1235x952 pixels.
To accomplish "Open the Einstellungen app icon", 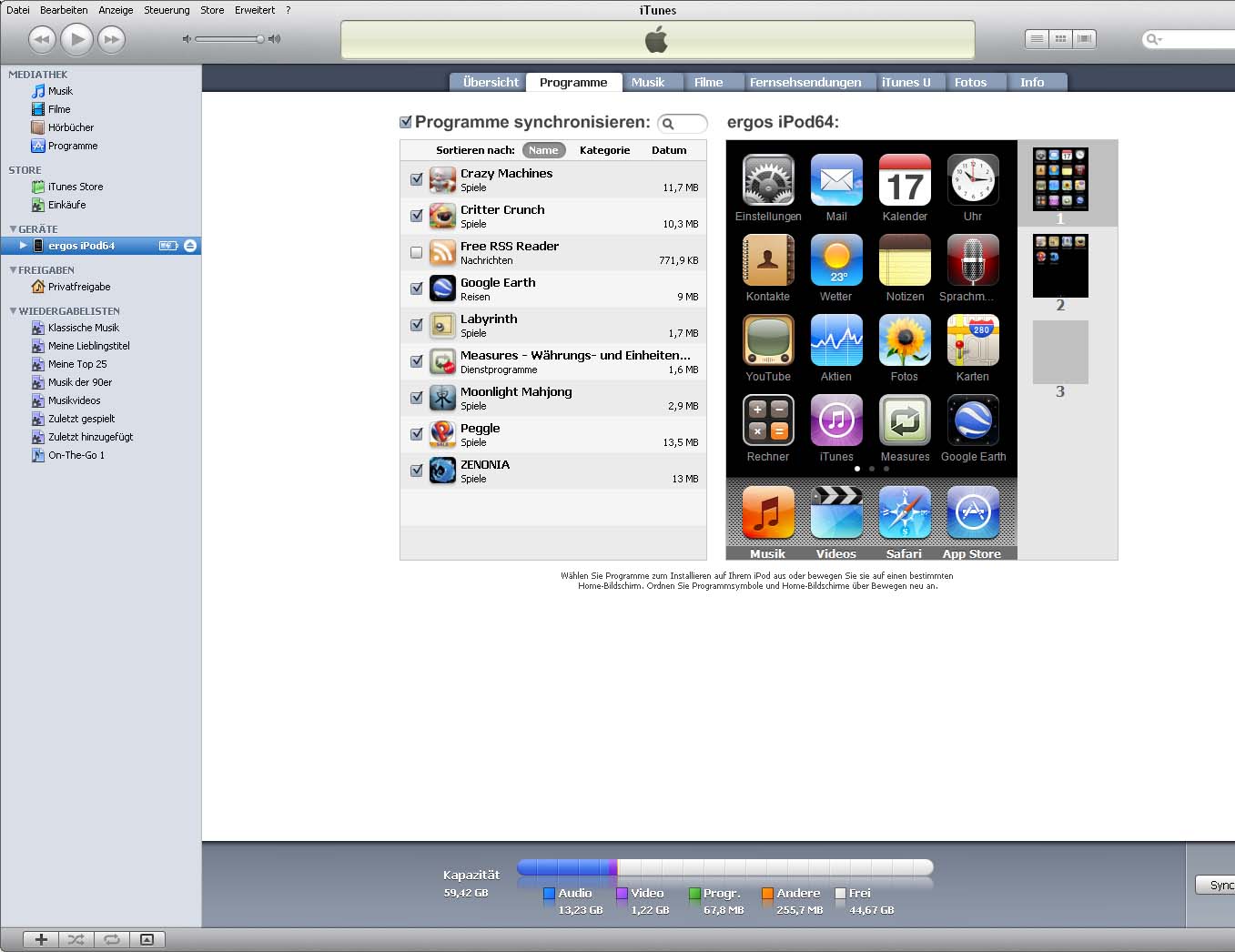I will tap(768, 180).
